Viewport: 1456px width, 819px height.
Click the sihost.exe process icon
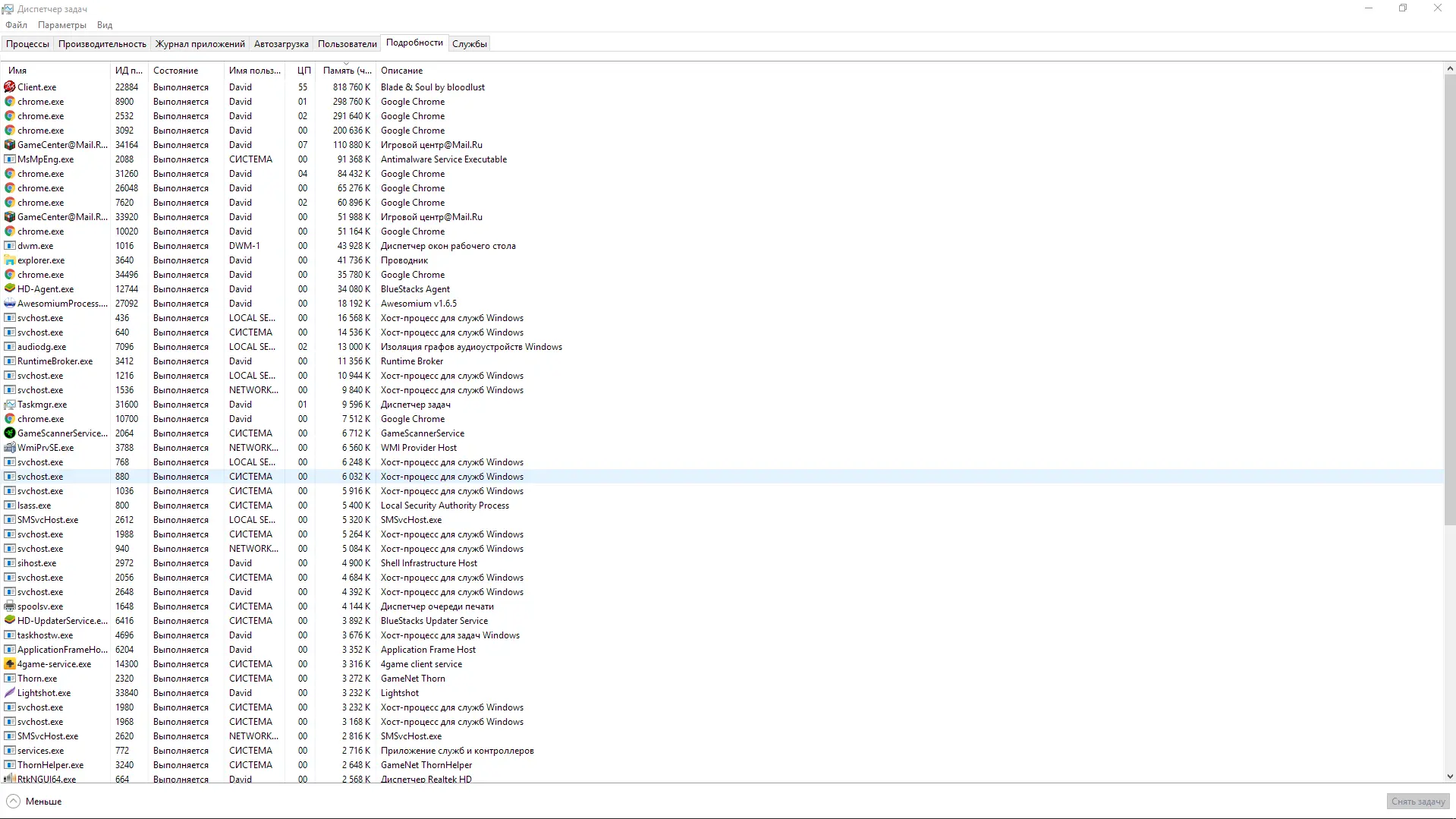[x=10, y=563]
